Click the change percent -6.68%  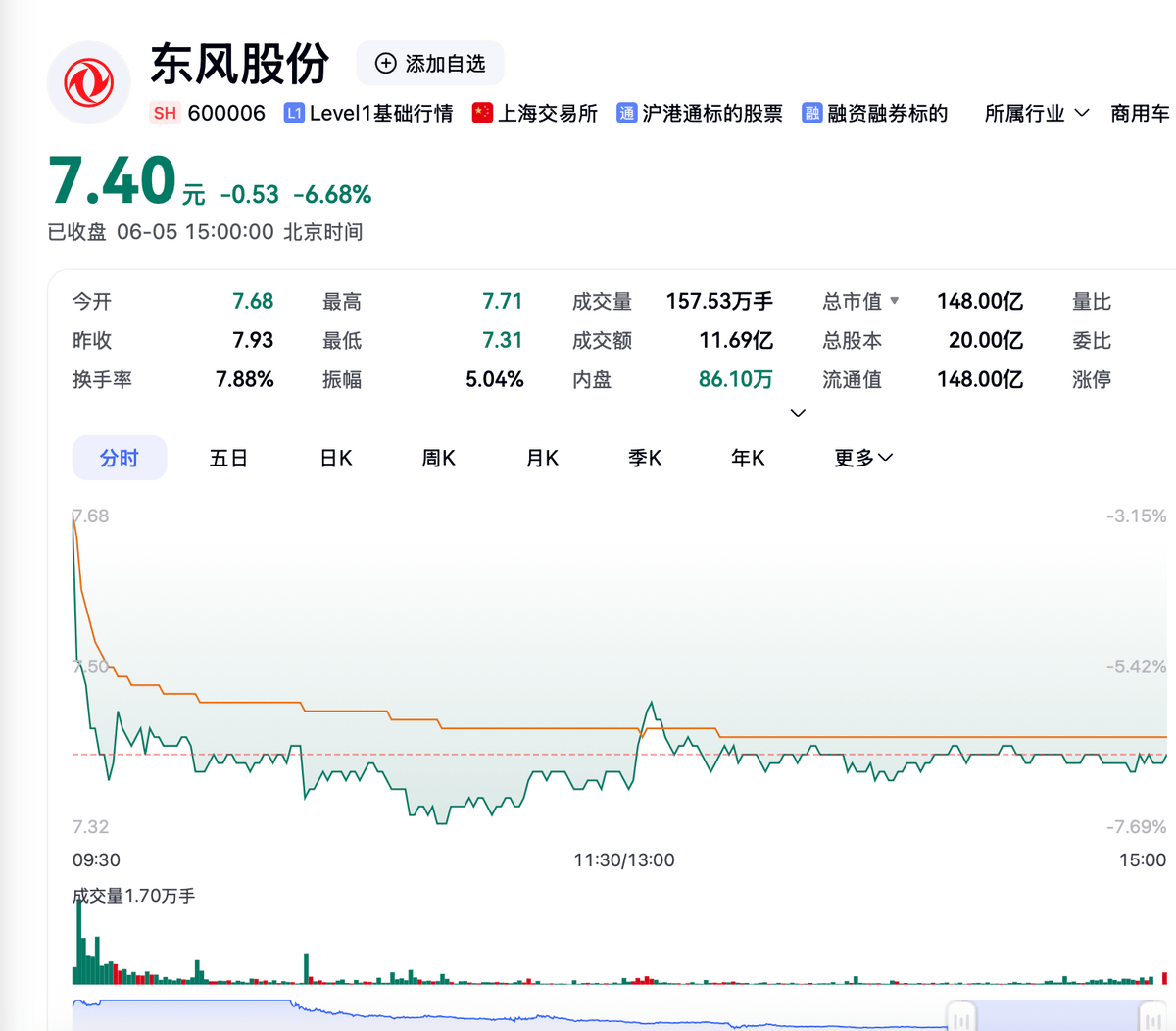pos(332,194)
